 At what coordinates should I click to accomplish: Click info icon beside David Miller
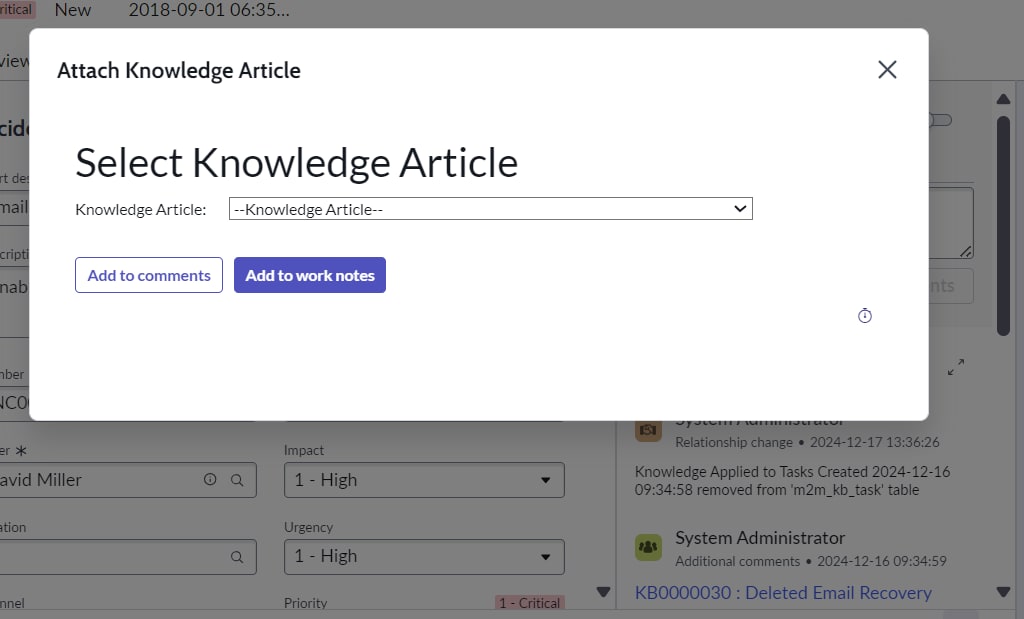210,479
